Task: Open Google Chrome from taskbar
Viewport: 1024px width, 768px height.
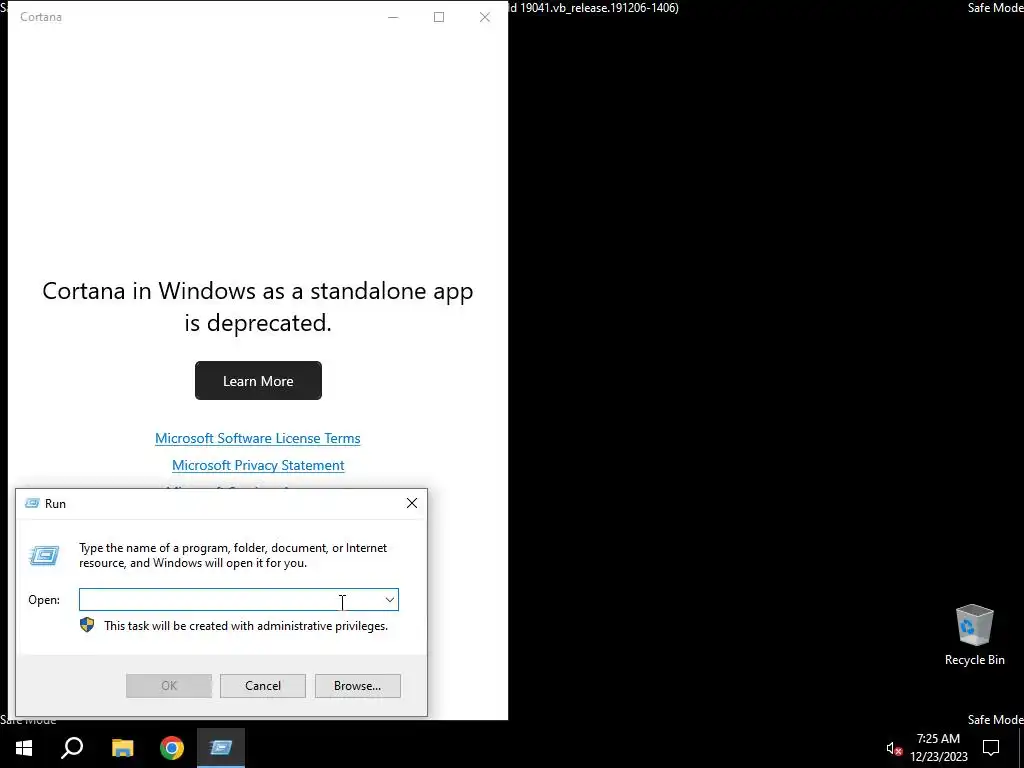Action: coord(172,748)
